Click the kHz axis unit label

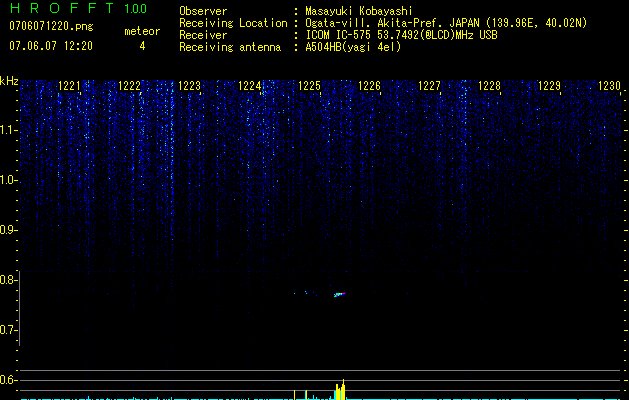point(9,81)
